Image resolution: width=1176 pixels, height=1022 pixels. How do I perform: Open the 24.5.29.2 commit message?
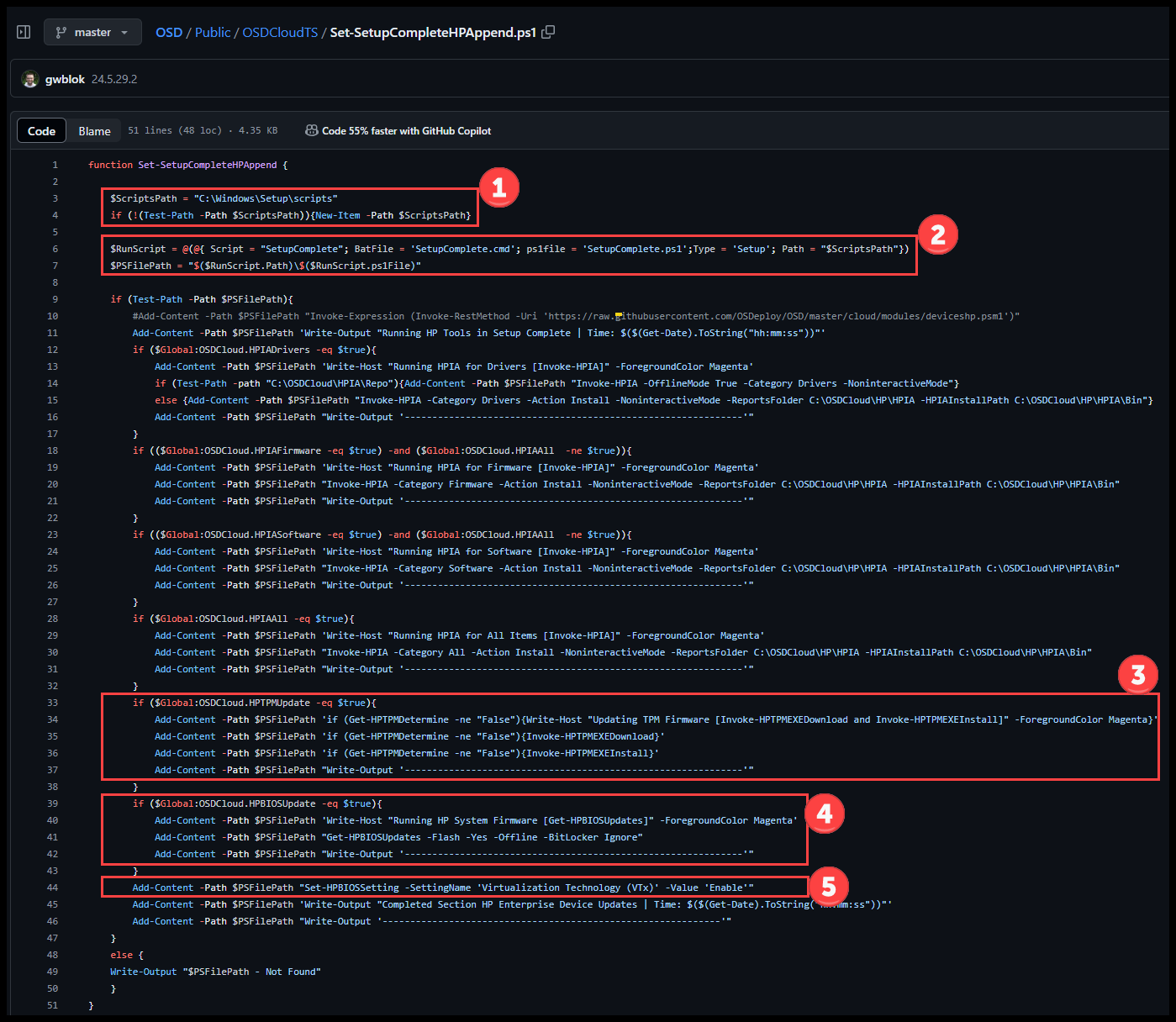pos(114,79)
